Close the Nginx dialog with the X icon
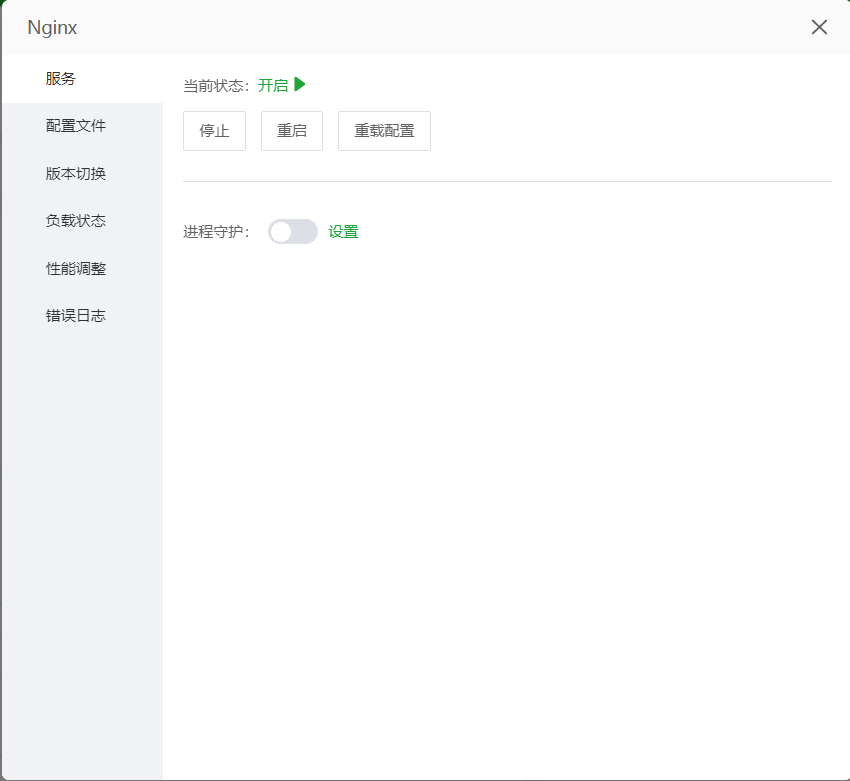Image resolution: width=850 pixels, height=781 pixels. click(819, 27)
